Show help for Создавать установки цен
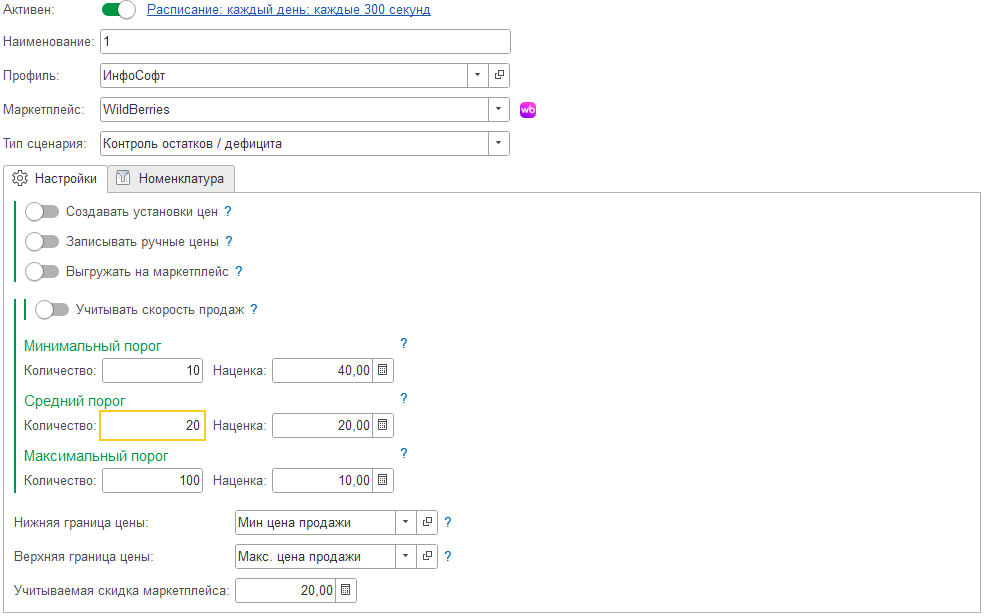 (x=228, y=212)
